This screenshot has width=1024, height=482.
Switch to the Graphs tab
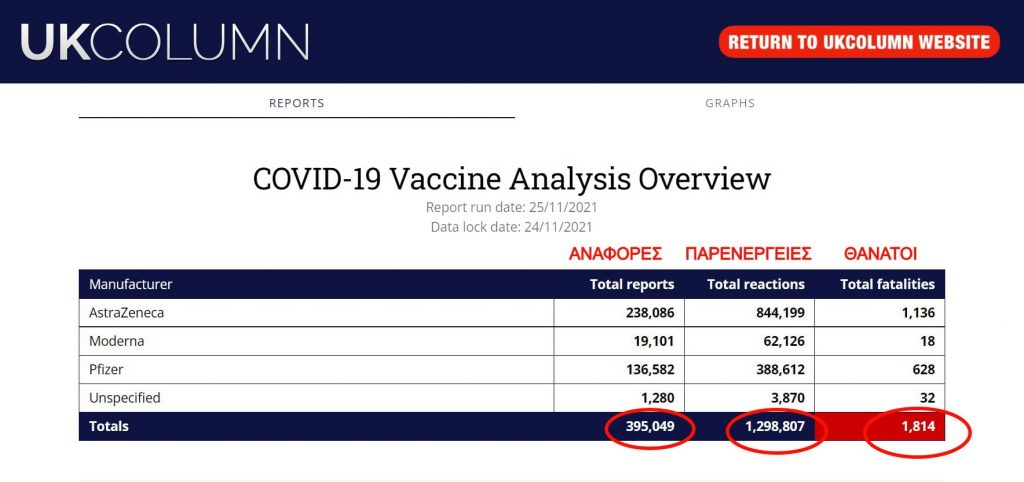point(730,103)
